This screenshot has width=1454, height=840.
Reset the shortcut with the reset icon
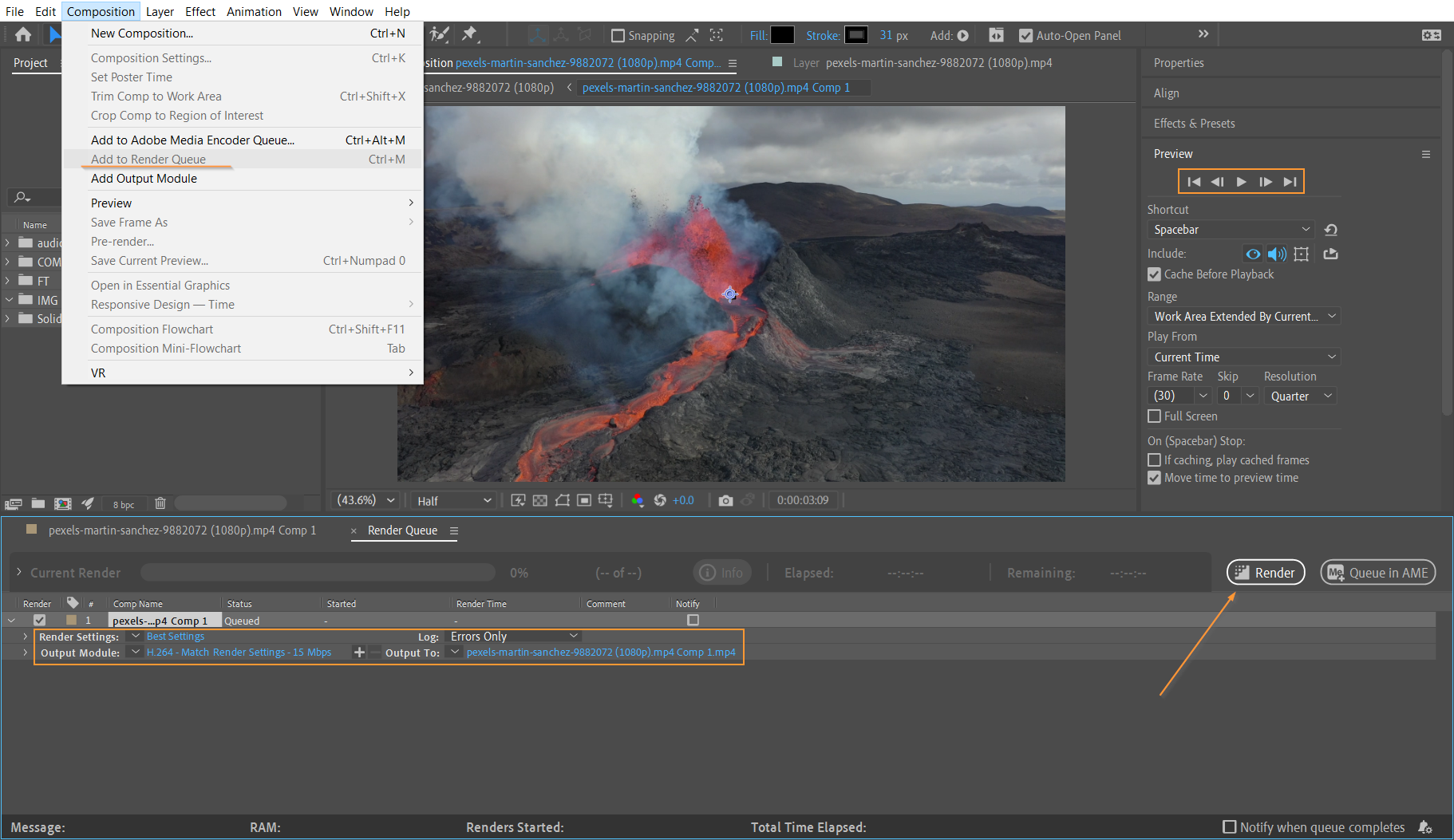(1330, 230)
